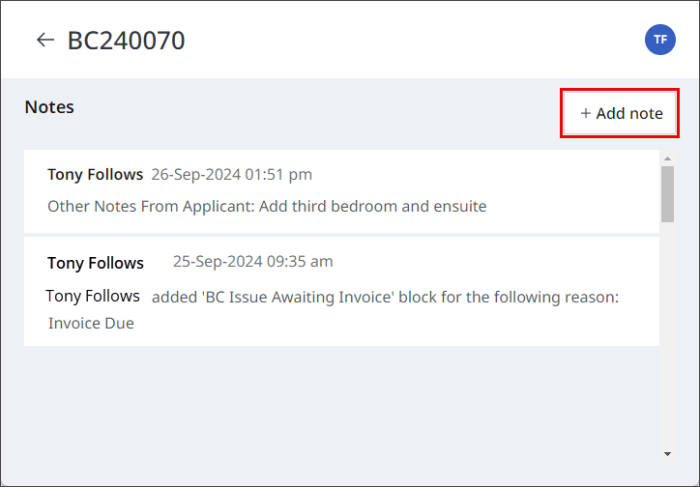This screenshot has height=487, width=700.
Task: Click the 26-Sep-2024 01:51 pm timestamp
Action: pos(231,174)
